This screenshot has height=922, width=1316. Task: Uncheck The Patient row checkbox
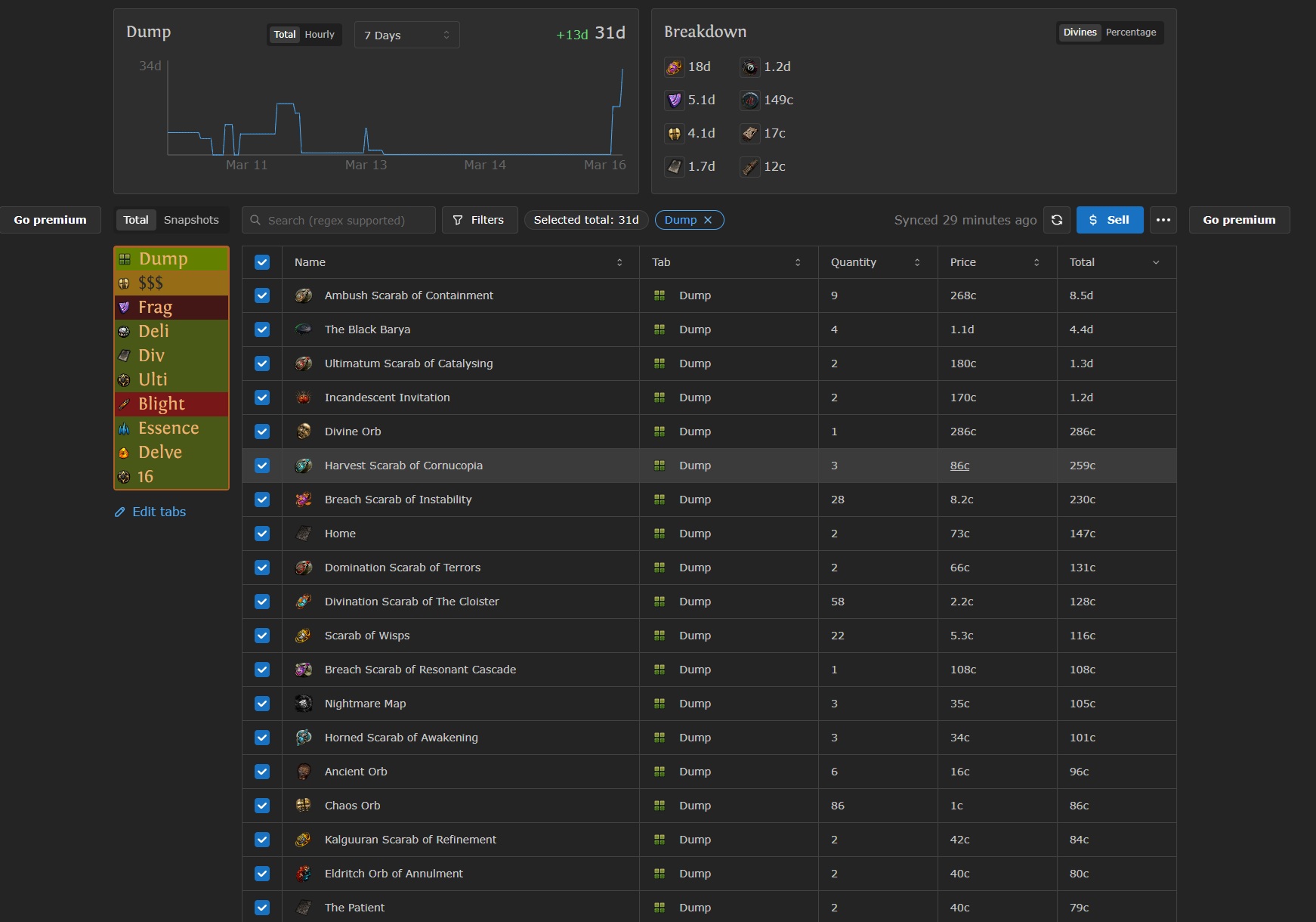coord(262,908)
